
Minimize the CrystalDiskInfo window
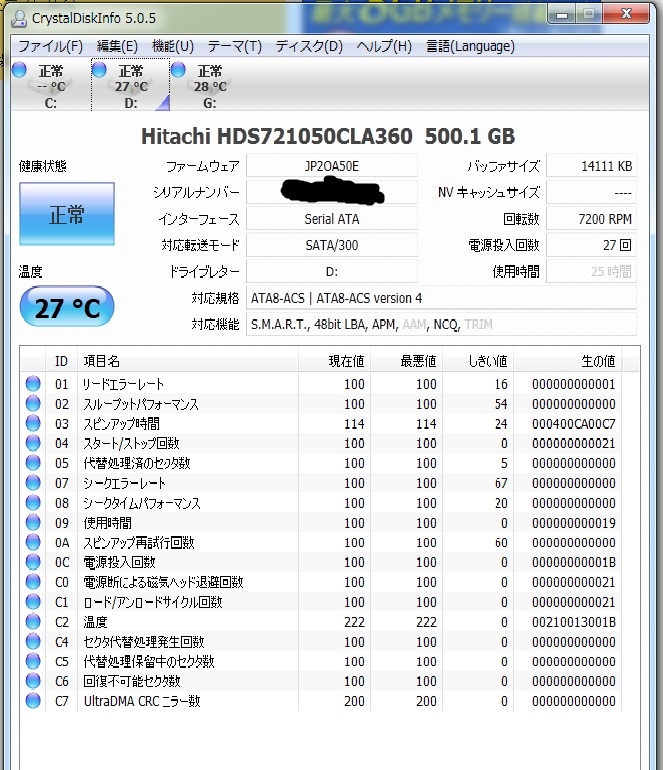point(562,15)
